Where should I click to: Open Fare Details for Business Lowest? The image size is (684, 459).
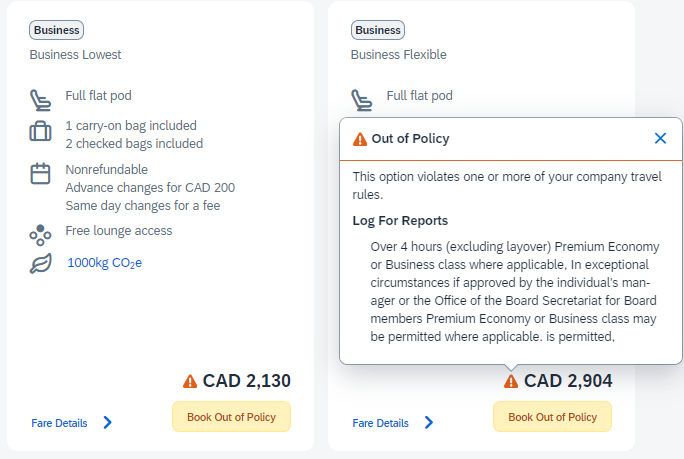pyautogui.click(x=59, y=423)
